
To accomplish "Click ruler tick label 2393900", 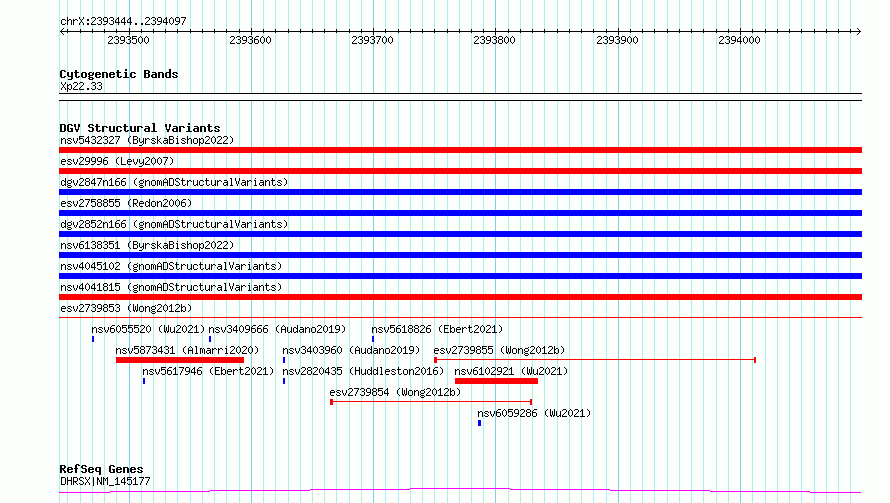I will [617, 40].
